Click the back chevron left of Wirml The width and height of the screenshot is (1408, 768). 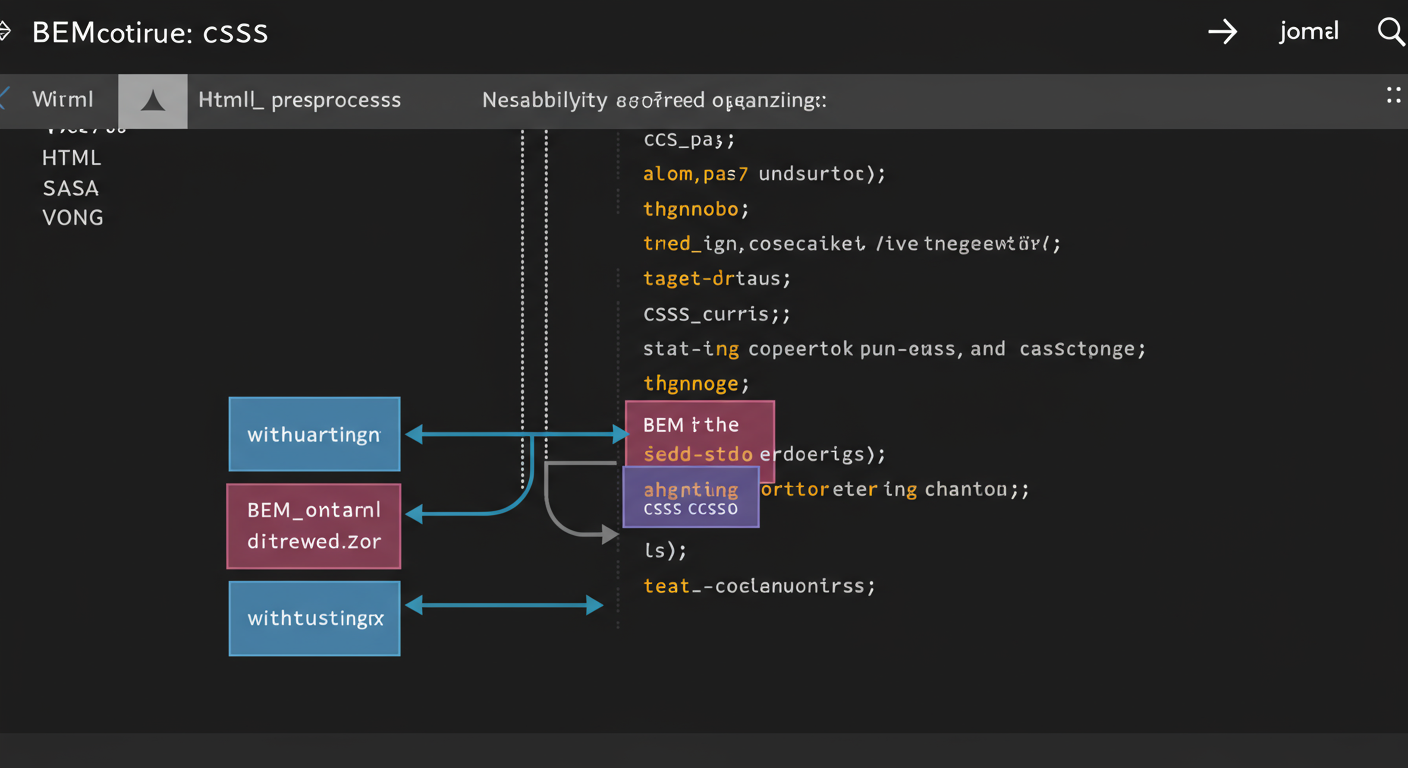[4, 99]
